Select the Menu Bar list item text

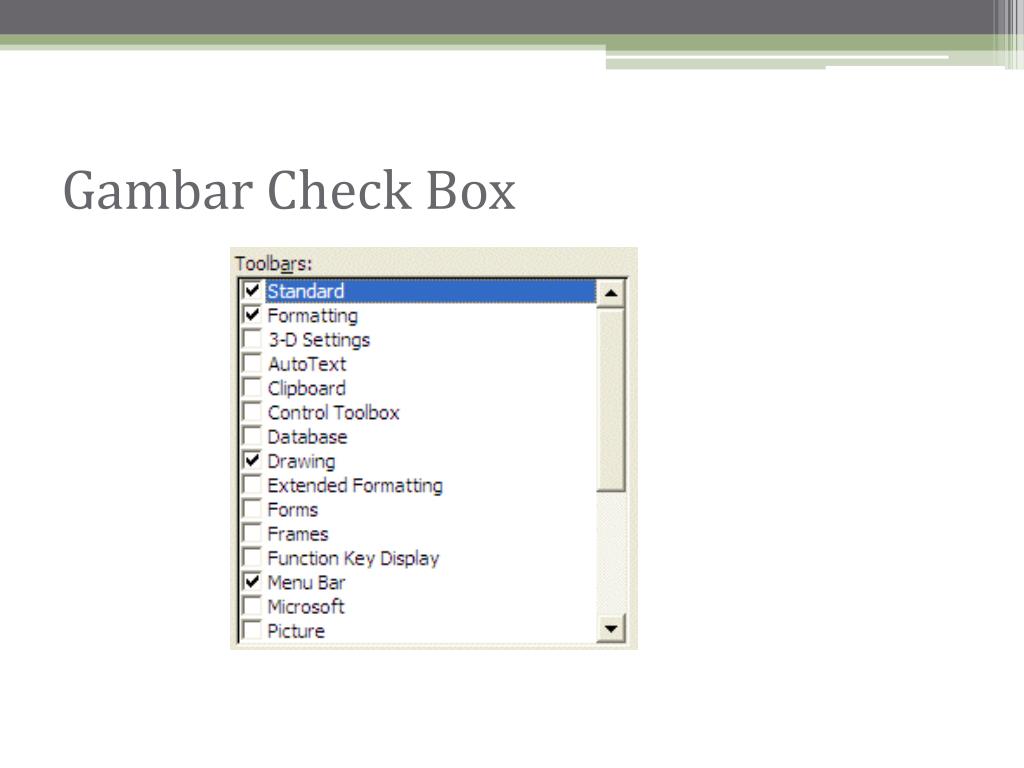(x=306, y=583)
